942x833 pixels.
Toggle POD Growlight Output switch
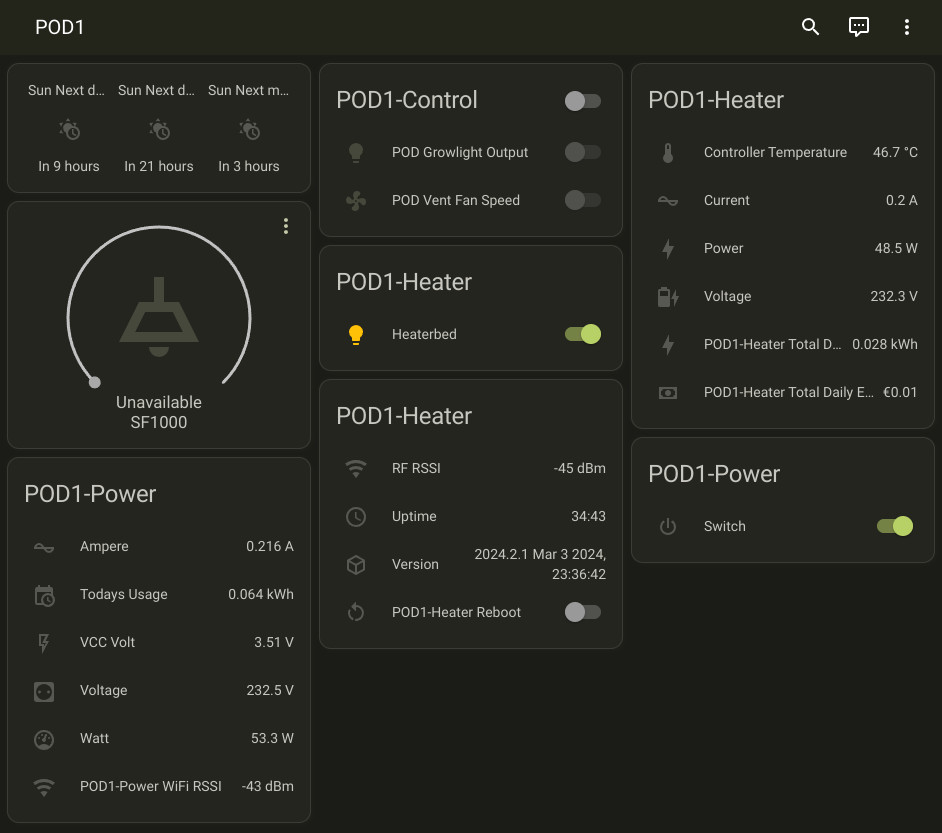tap(583, 152)
